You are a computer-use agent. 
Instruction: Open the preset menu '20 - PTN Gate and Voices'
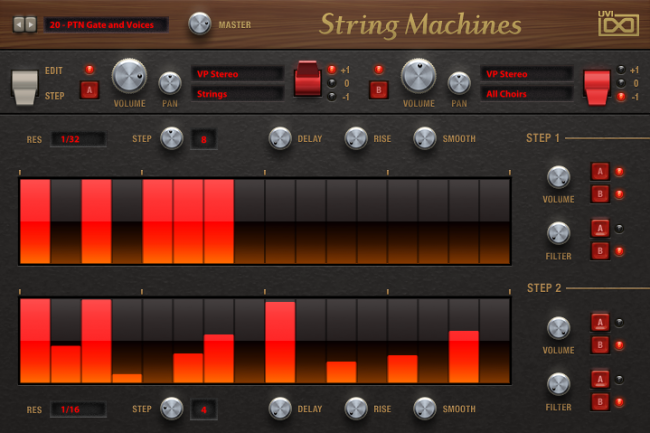coord(106,25)
